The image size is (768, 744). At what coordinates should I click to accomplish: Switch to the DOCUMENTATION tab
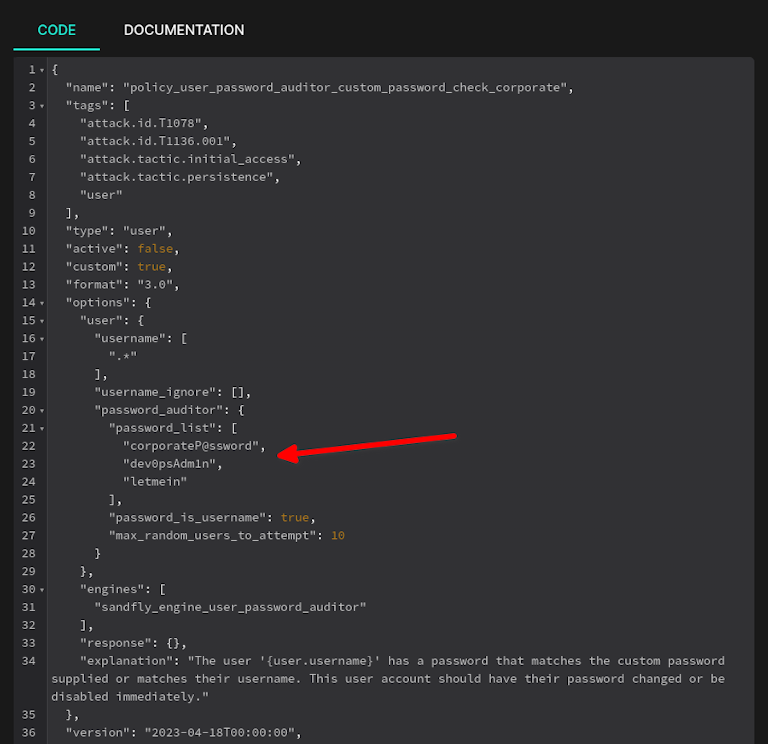point(184,30)
